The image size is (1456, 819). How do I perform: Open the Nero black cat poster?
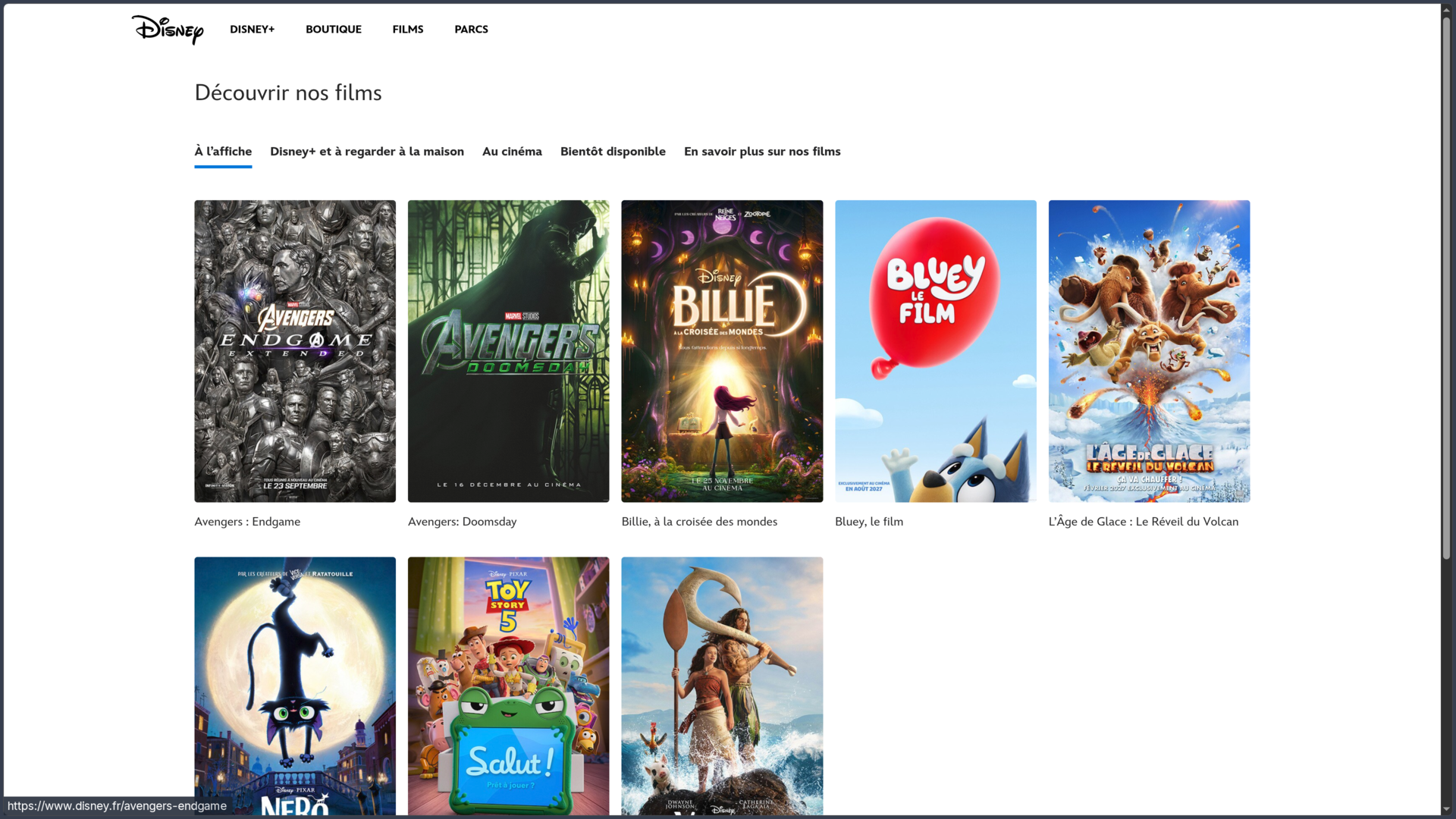(x=295, y=686)
